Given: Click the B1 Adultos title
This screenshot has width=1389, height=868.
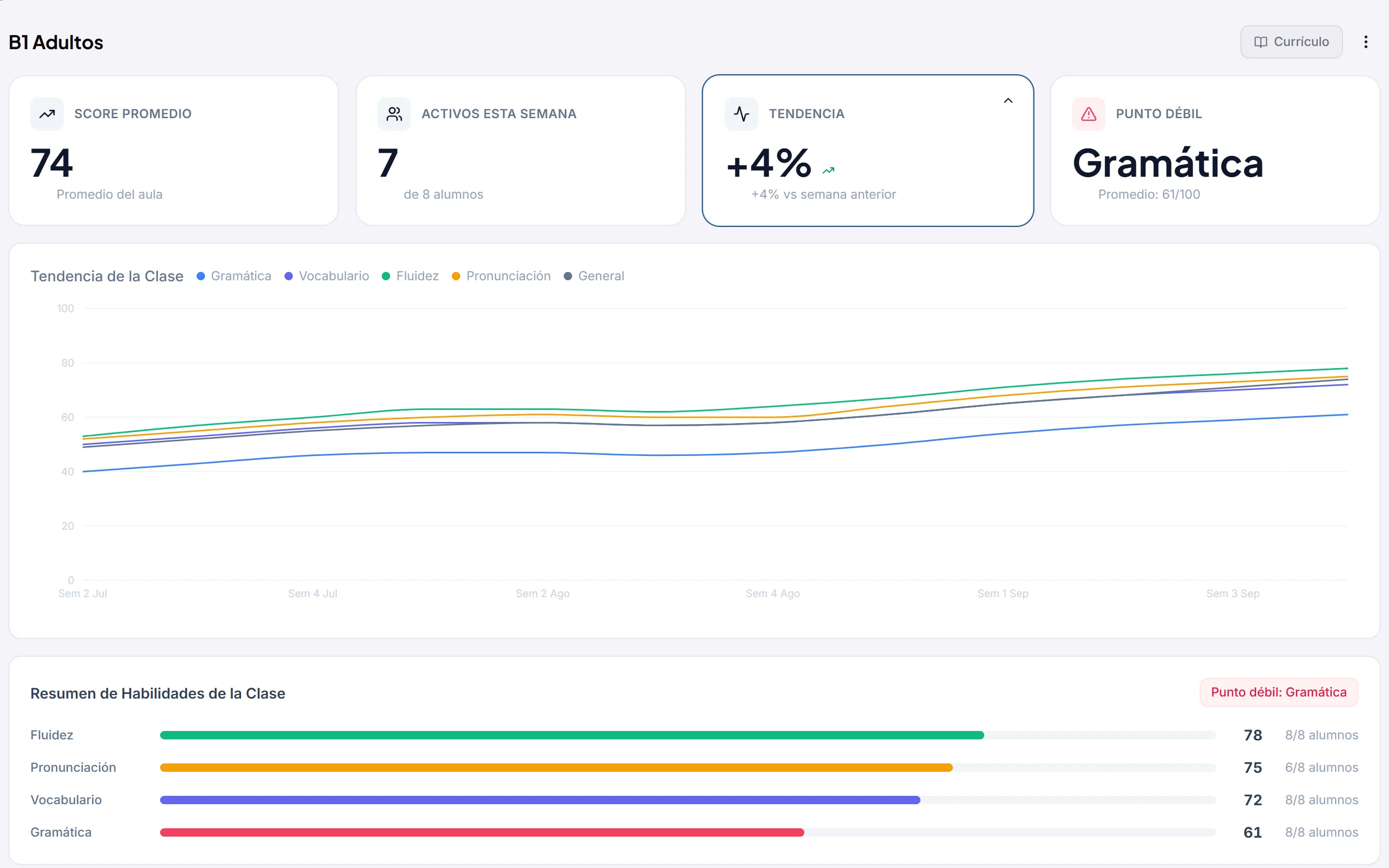Looking at the screenshot, I should pyautogui.click(x=56, y=42).
